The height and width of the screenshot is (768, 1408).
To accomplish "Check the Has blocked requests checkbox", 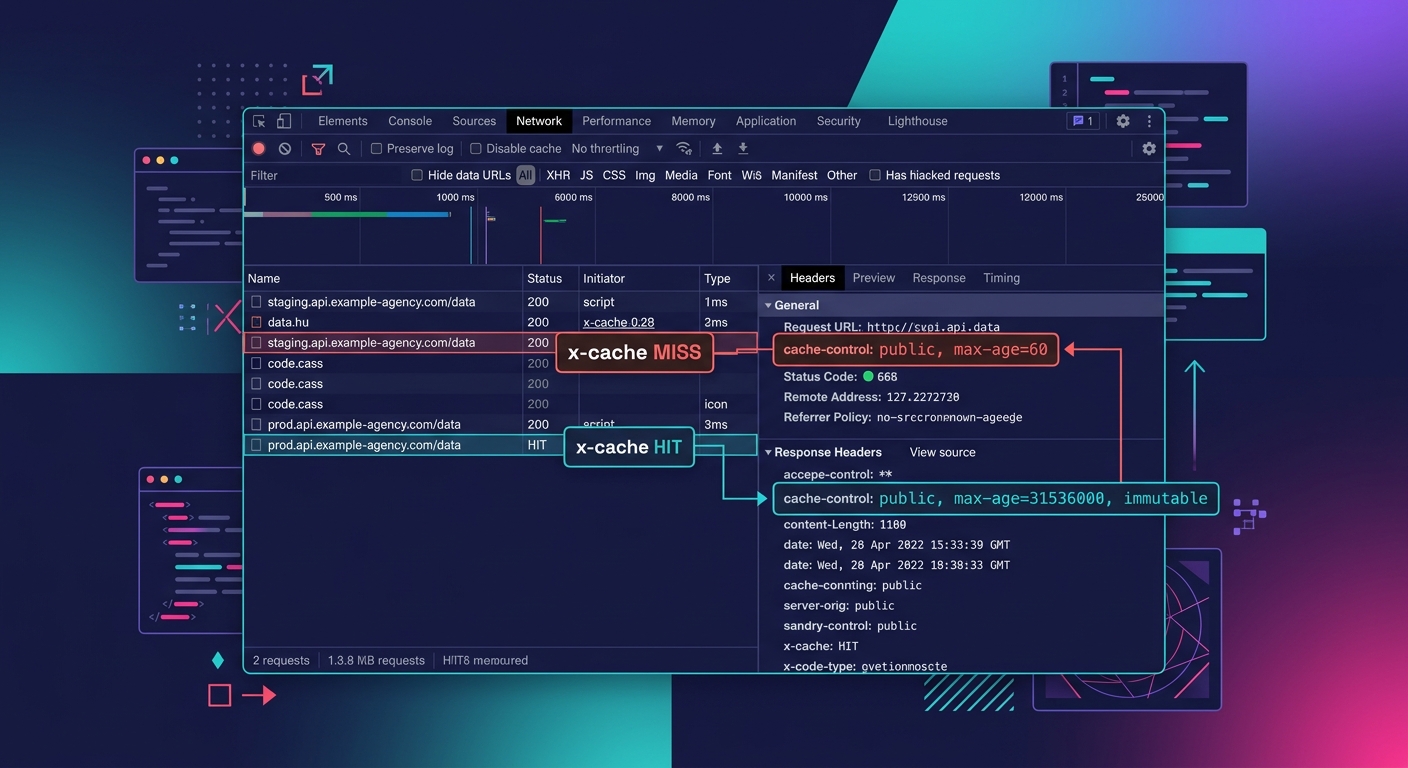I will click(875, 175).
